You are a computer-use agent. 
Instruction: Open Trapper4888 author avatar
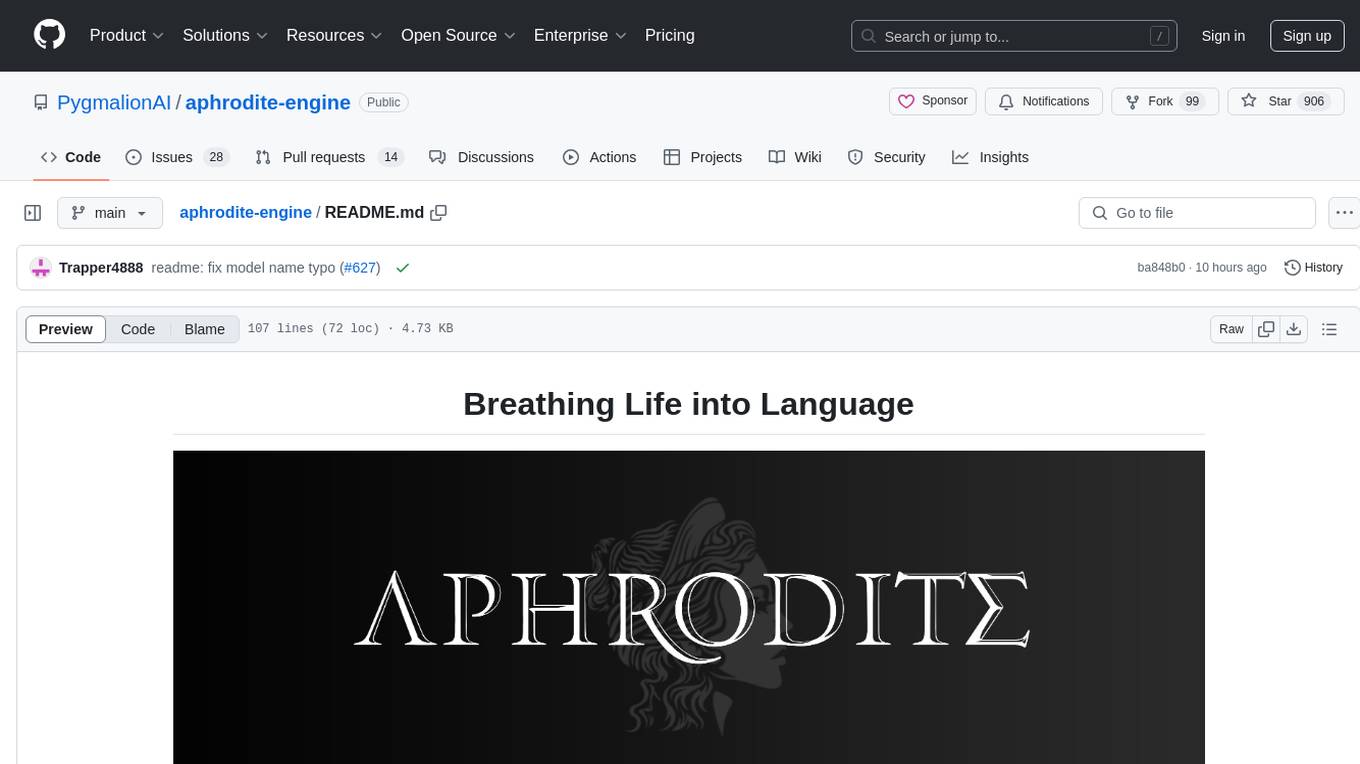coord(41,268)
